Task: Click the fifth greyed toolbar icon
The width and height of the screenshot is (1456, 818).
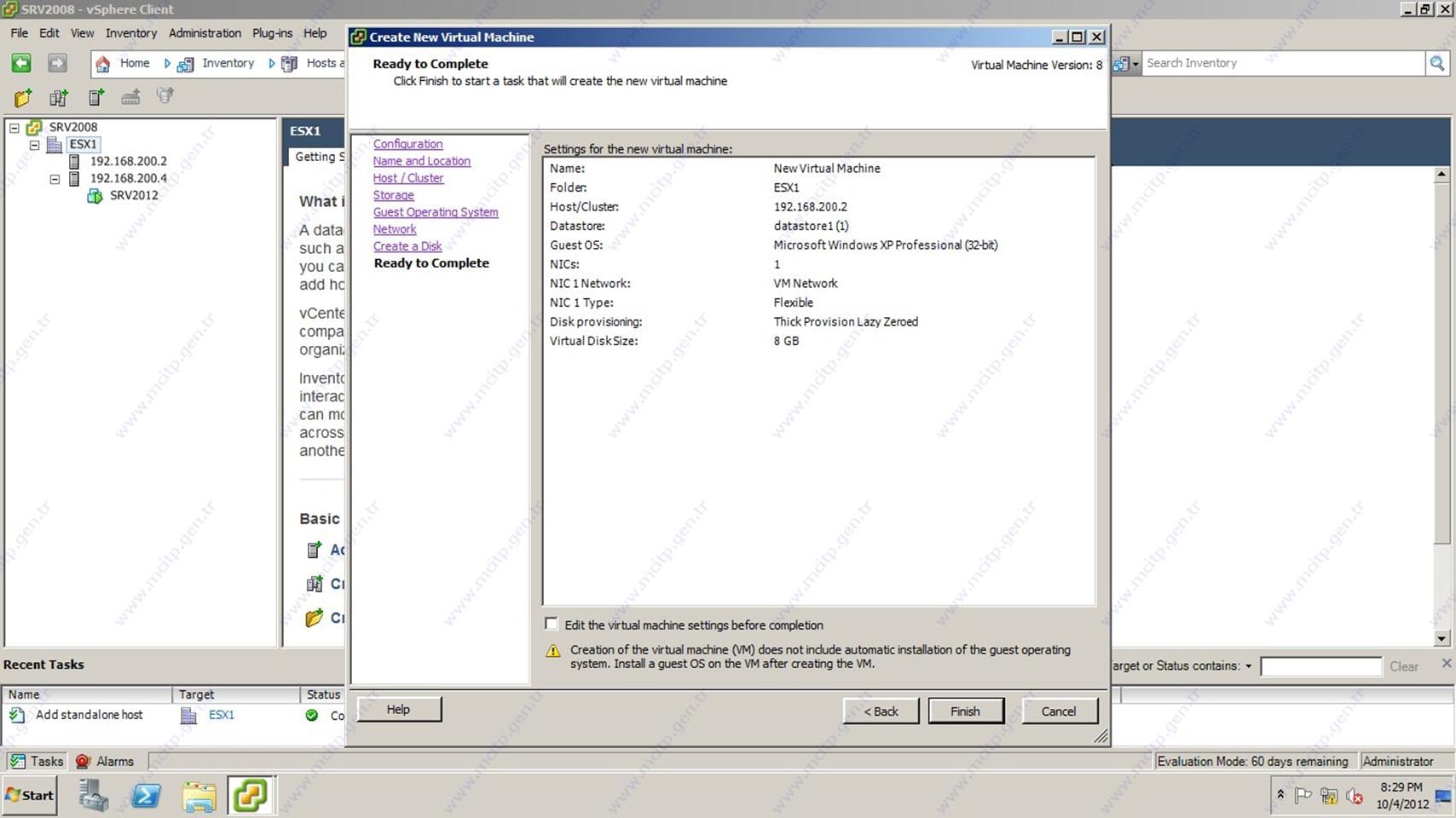Action: pyautogui.click(x=165, y=96)
